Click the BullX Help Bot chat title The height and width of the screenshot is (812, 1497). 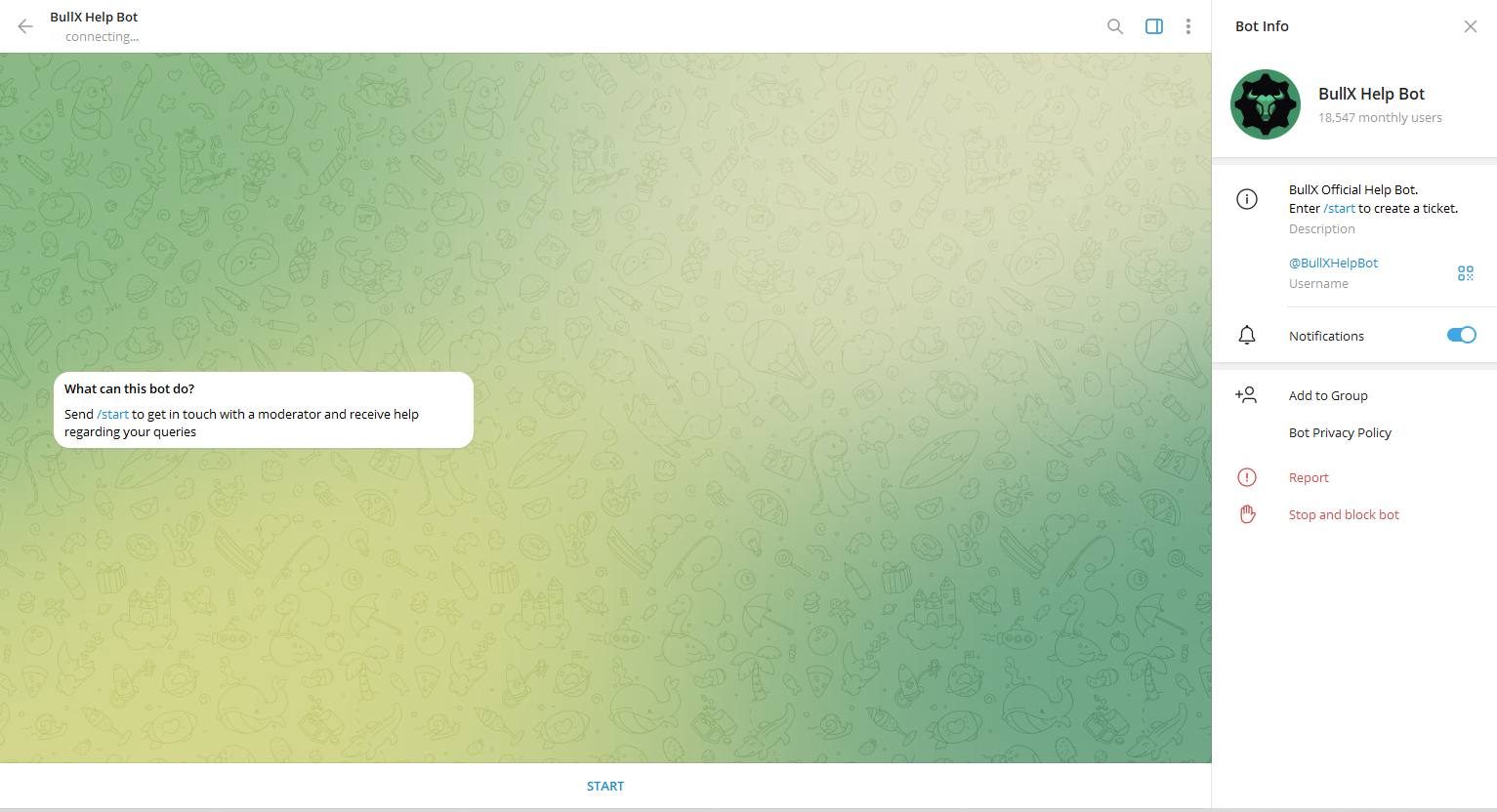94,17
